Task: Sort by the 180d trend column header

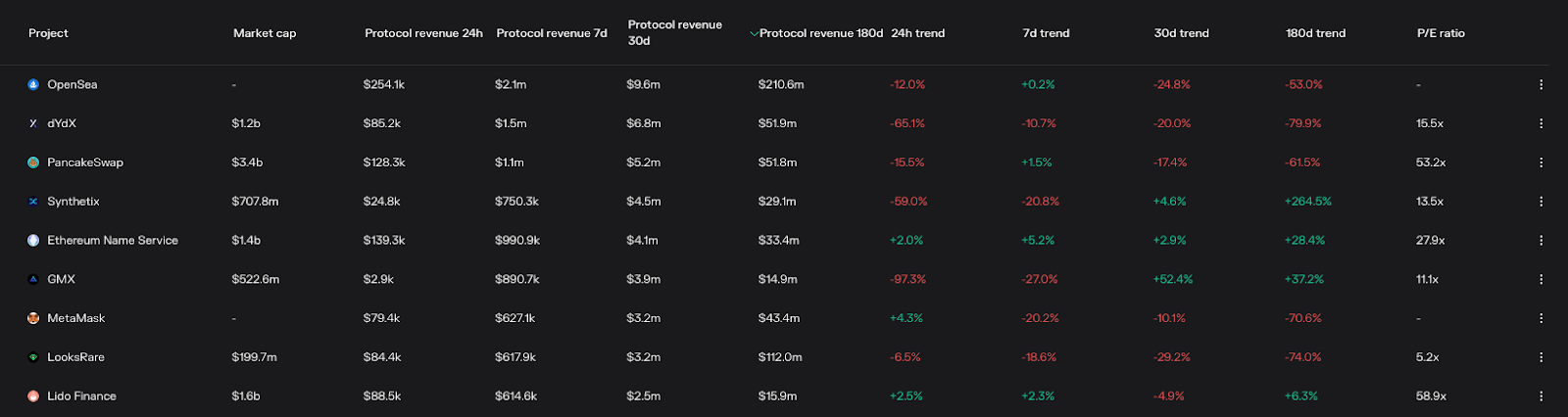Action: (1315, 33)
